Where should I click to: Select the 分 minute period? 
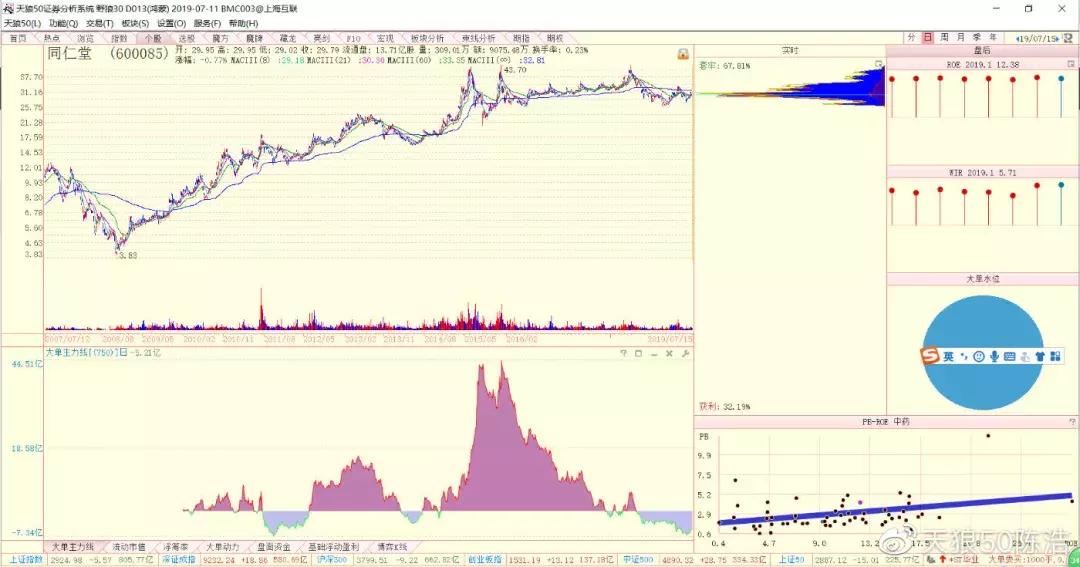pos(911,38)
